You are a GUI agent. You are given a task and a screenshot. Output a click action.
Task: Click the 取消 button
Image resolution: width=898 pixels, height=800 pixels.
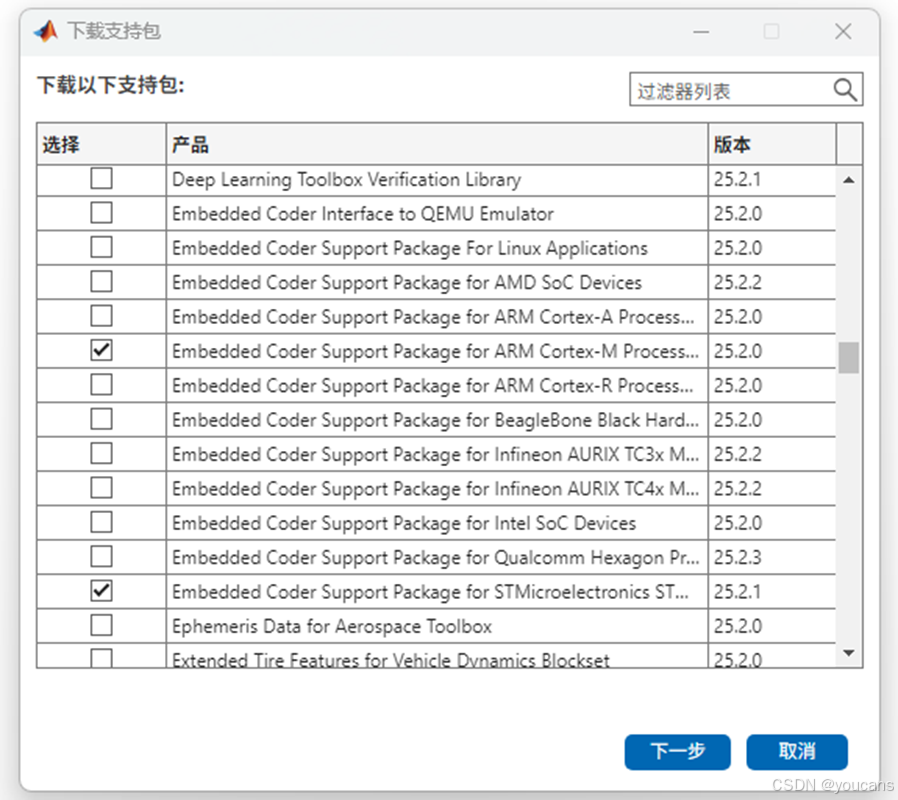[797, 751]
